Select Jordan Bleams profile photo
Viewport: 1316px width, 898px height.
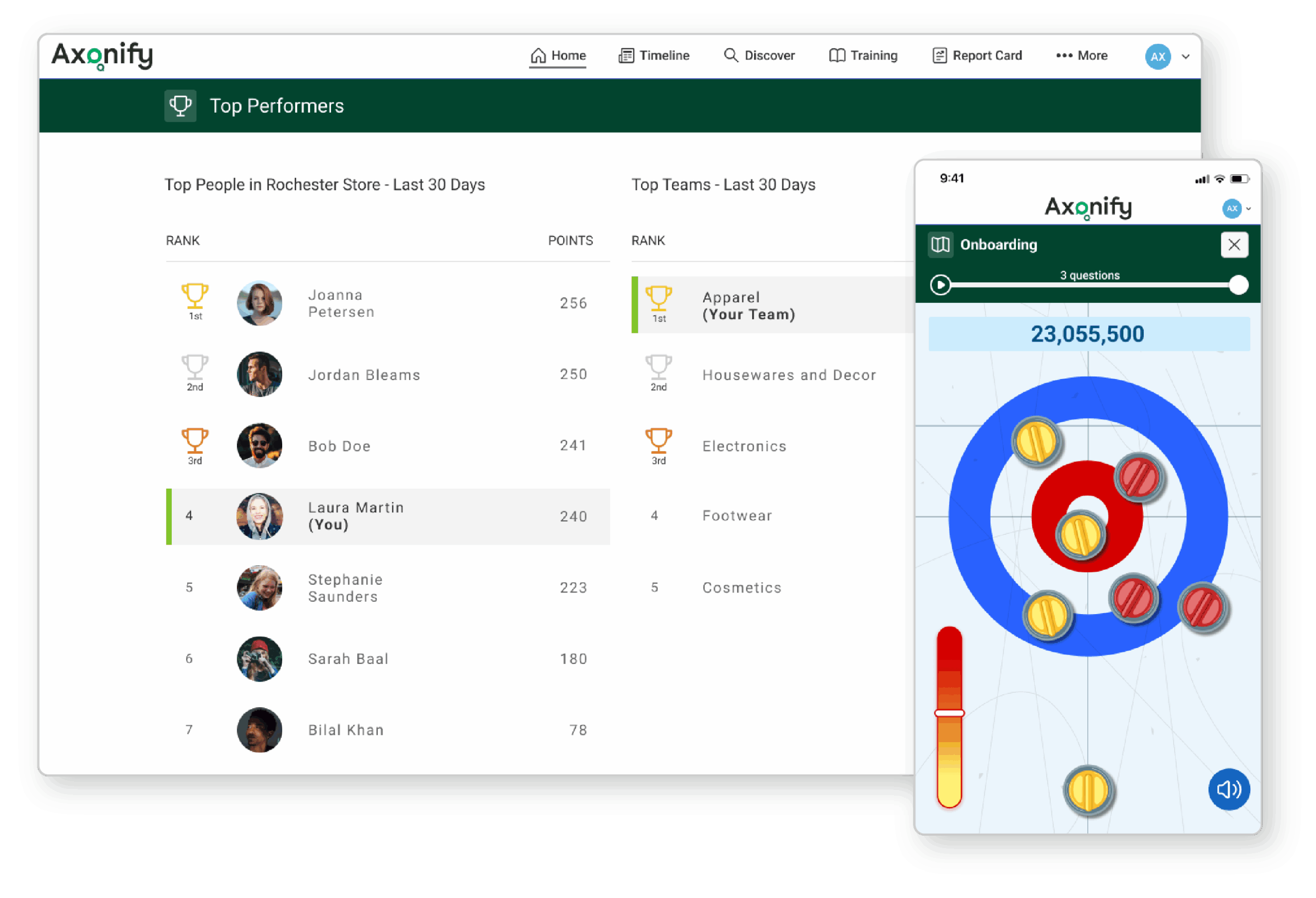[260, 374]
